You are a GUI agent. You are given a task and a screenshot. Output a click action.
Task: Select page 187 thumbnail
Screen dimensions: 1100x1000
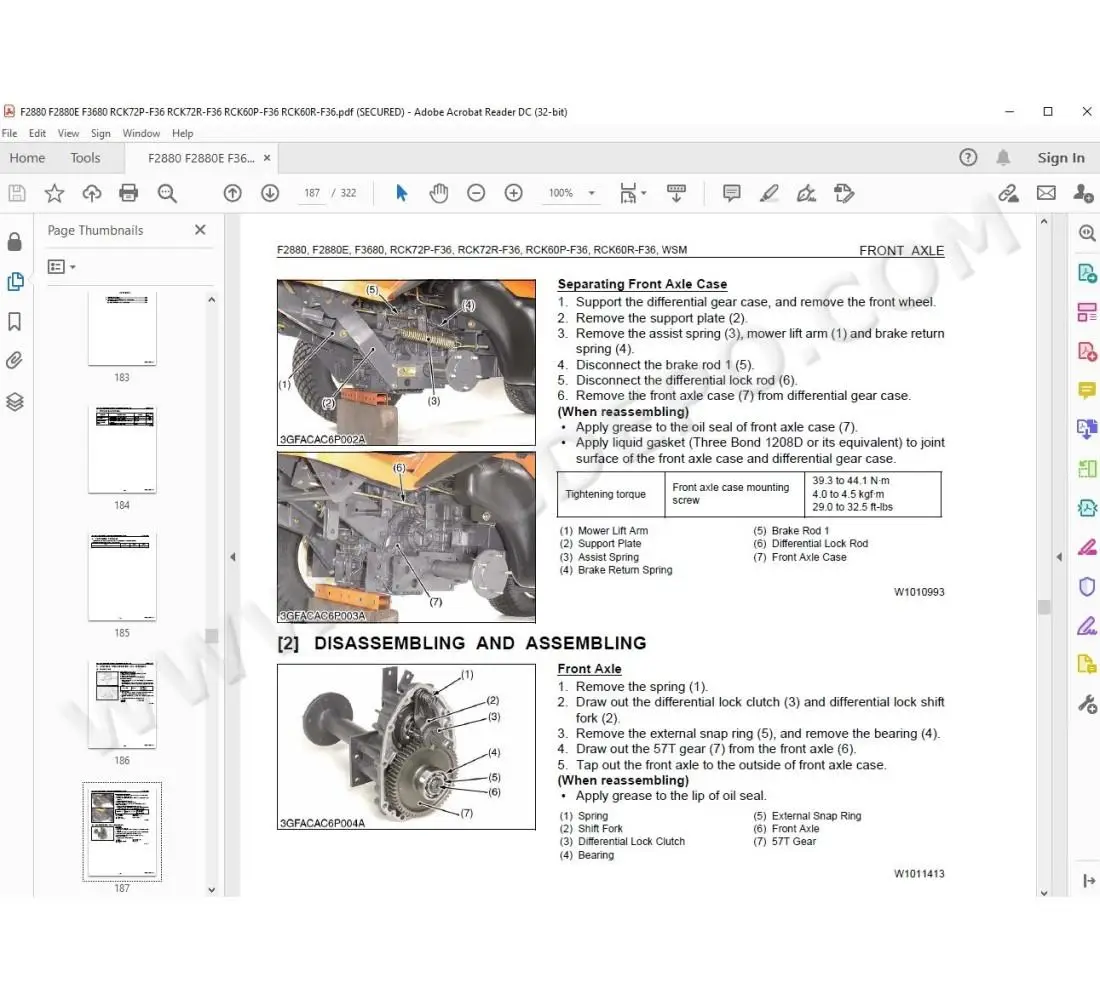pos(122,832)
